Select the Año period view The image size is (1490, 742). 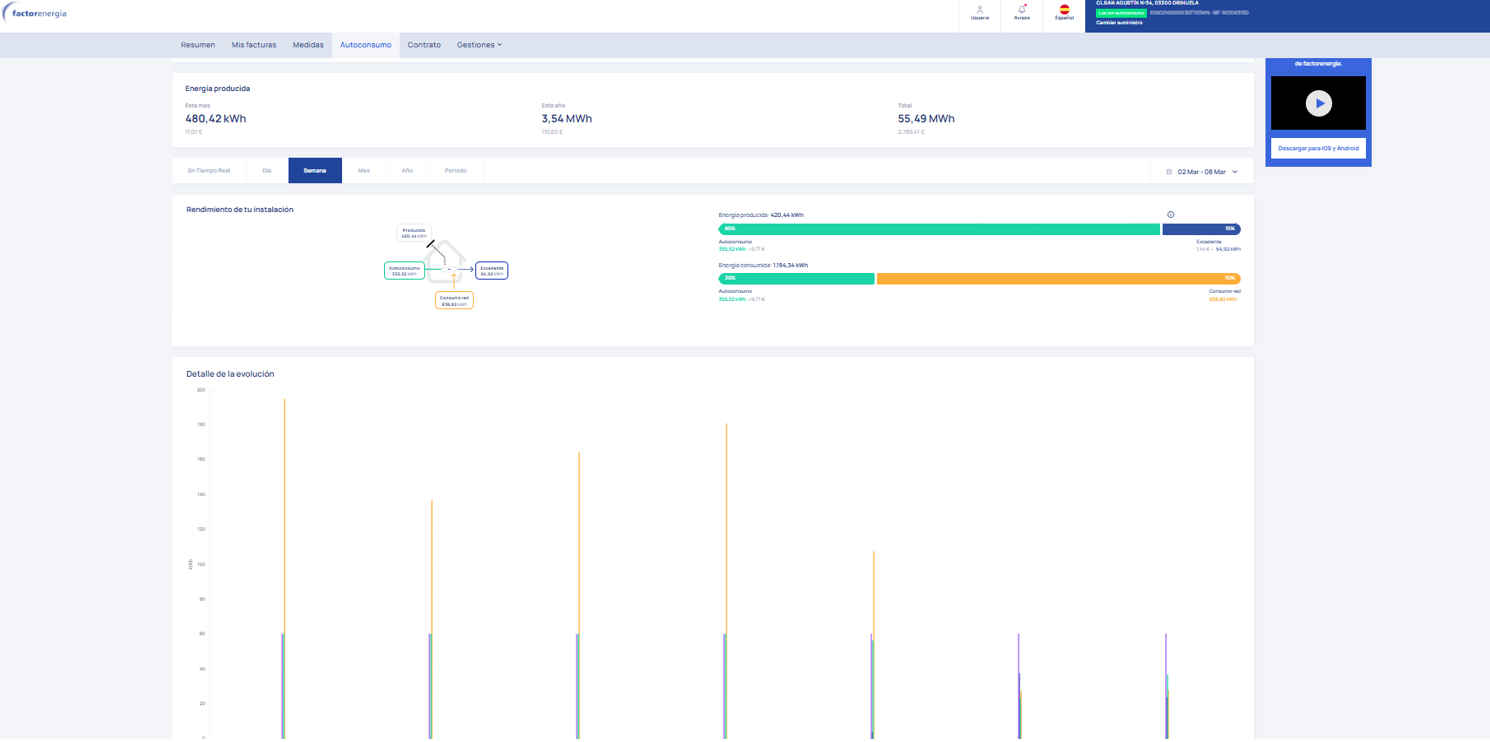407,171
